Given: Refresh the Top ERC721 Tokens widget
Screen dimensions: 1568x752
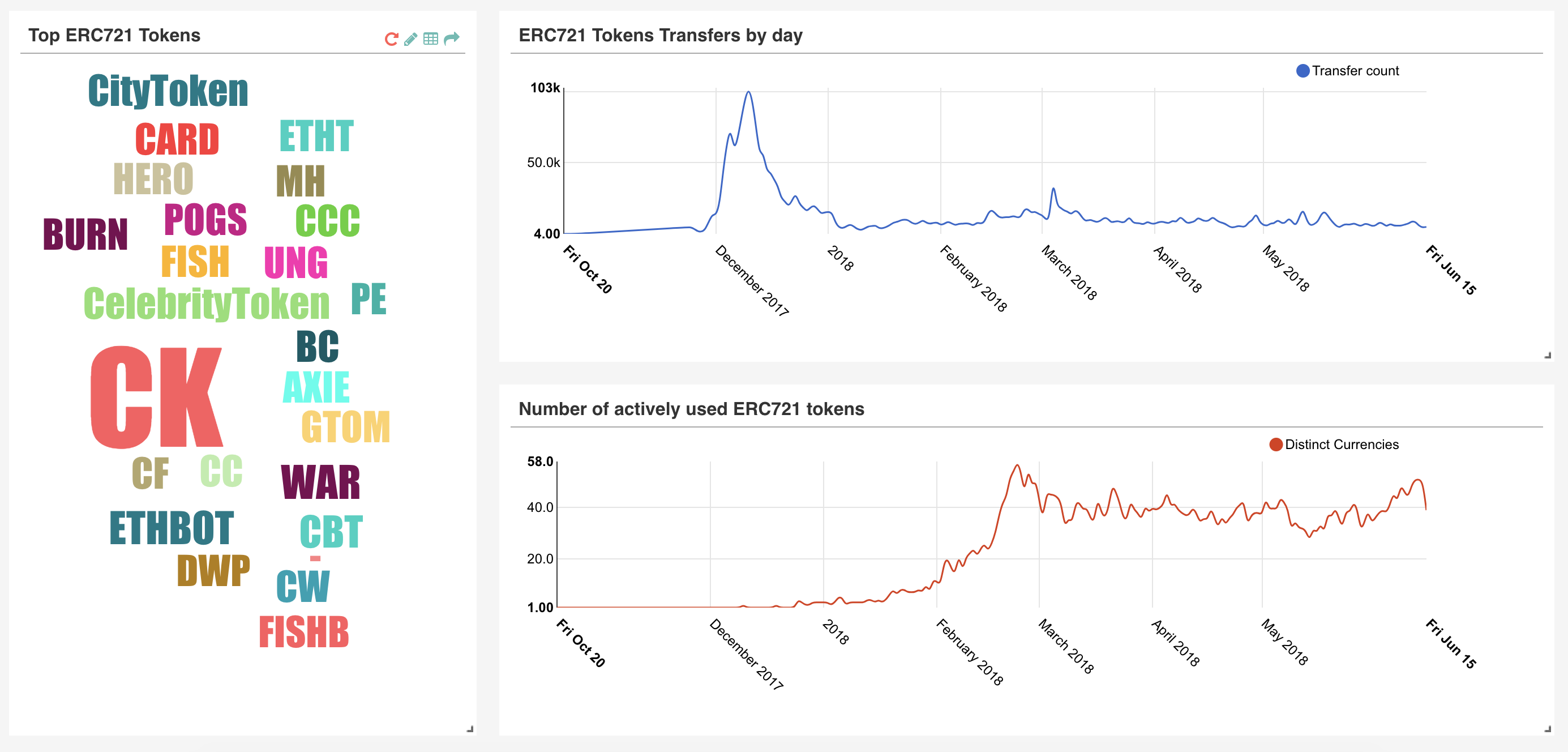Looking at the screenshot, I should coord(391,39).
